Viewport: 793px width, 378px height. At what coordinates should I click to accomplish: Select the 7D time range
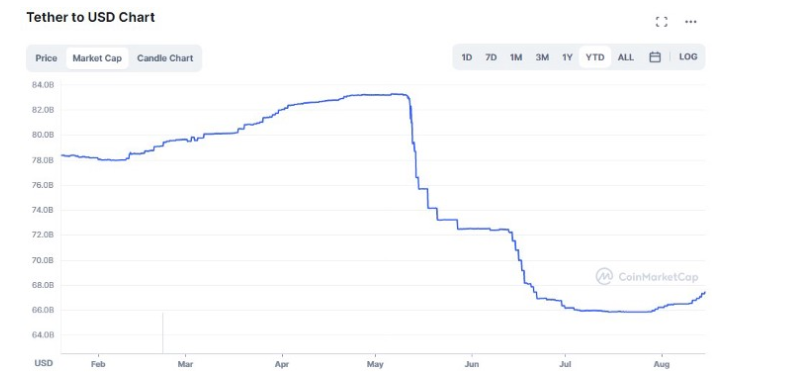point(491,57)
